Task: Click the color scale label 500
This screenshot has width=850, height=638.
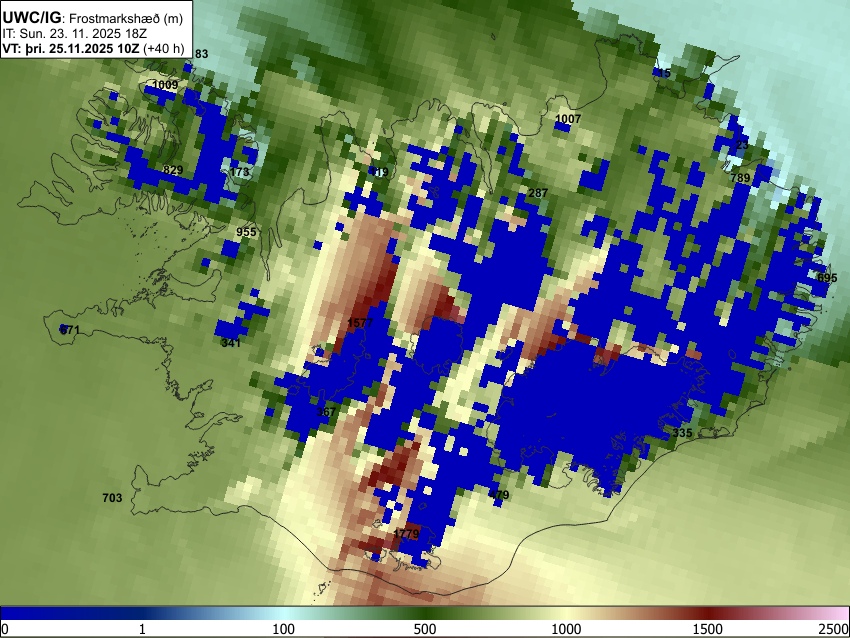Action: pos(425,629)
